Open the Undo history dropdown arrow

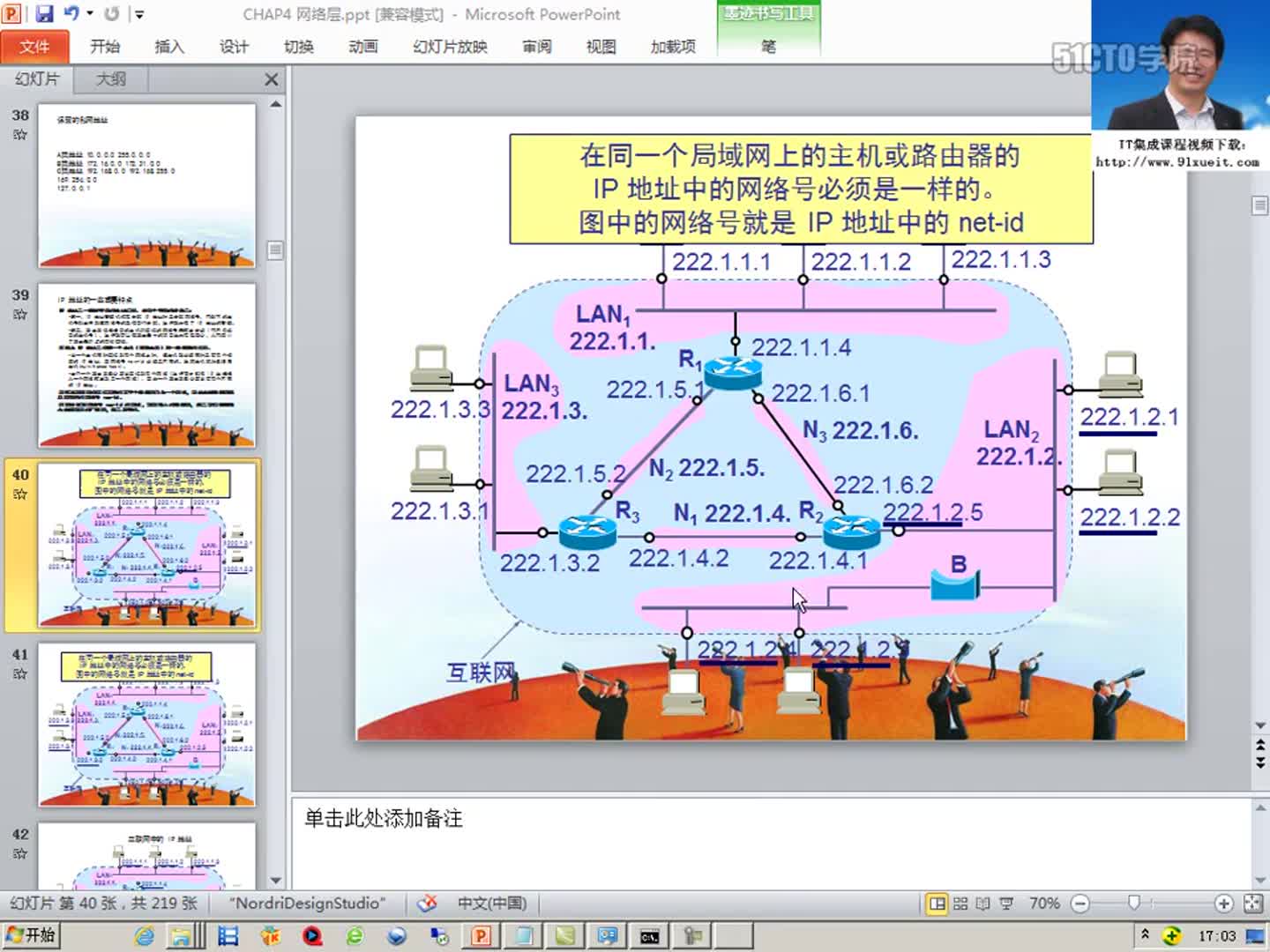(x=89, y=13)
